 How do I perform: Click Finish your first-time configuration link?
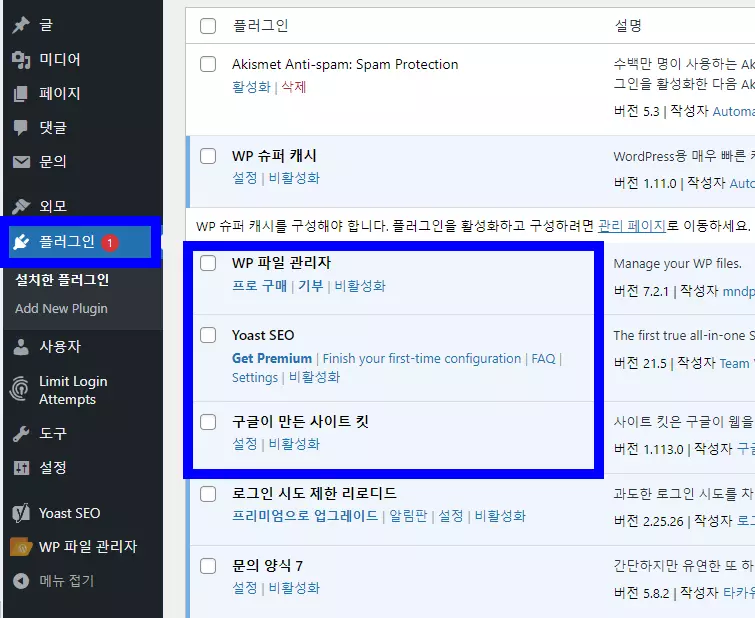(422, 359)
